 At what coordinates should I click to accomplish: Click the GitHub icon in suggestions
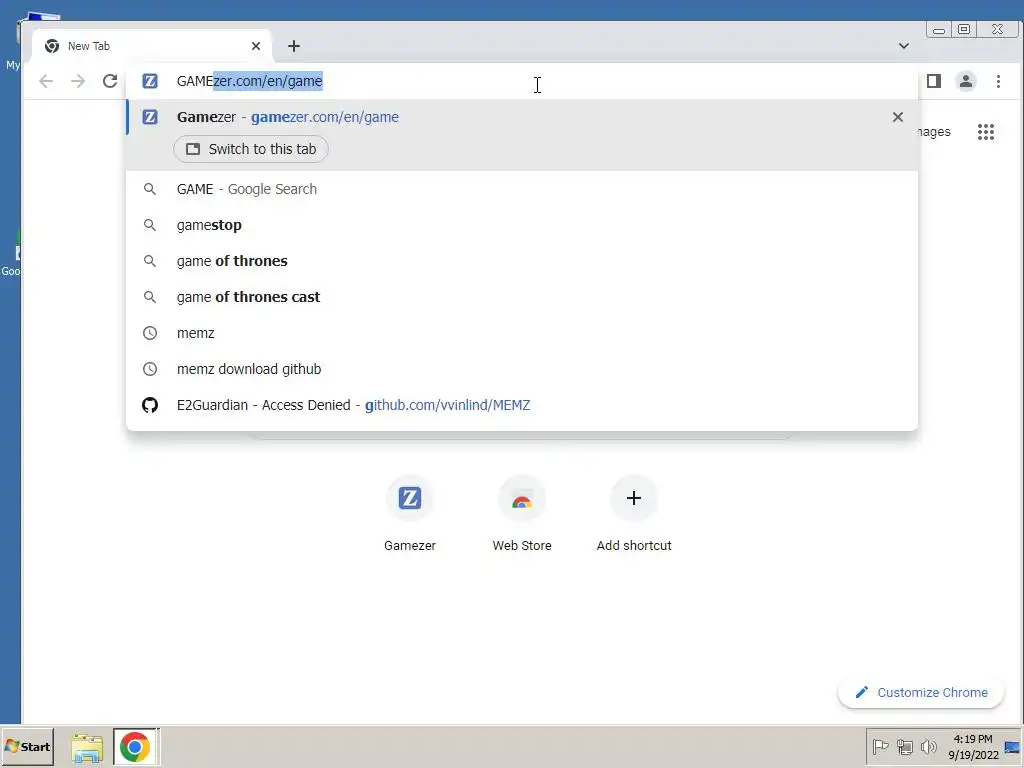click(150, 405)
